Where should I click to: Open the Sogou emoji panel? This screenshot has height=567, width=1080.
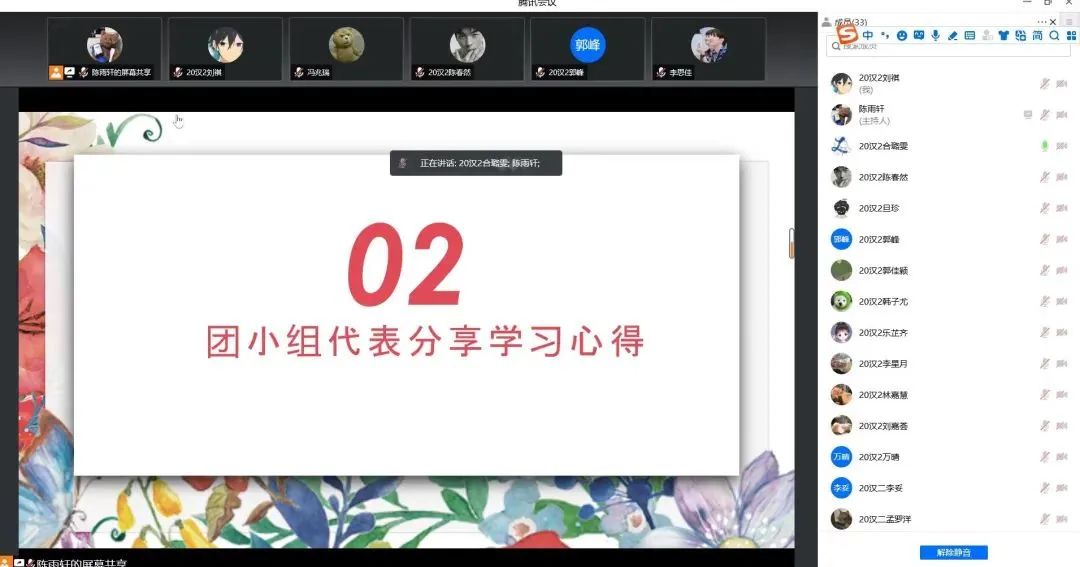click(902, 35)
